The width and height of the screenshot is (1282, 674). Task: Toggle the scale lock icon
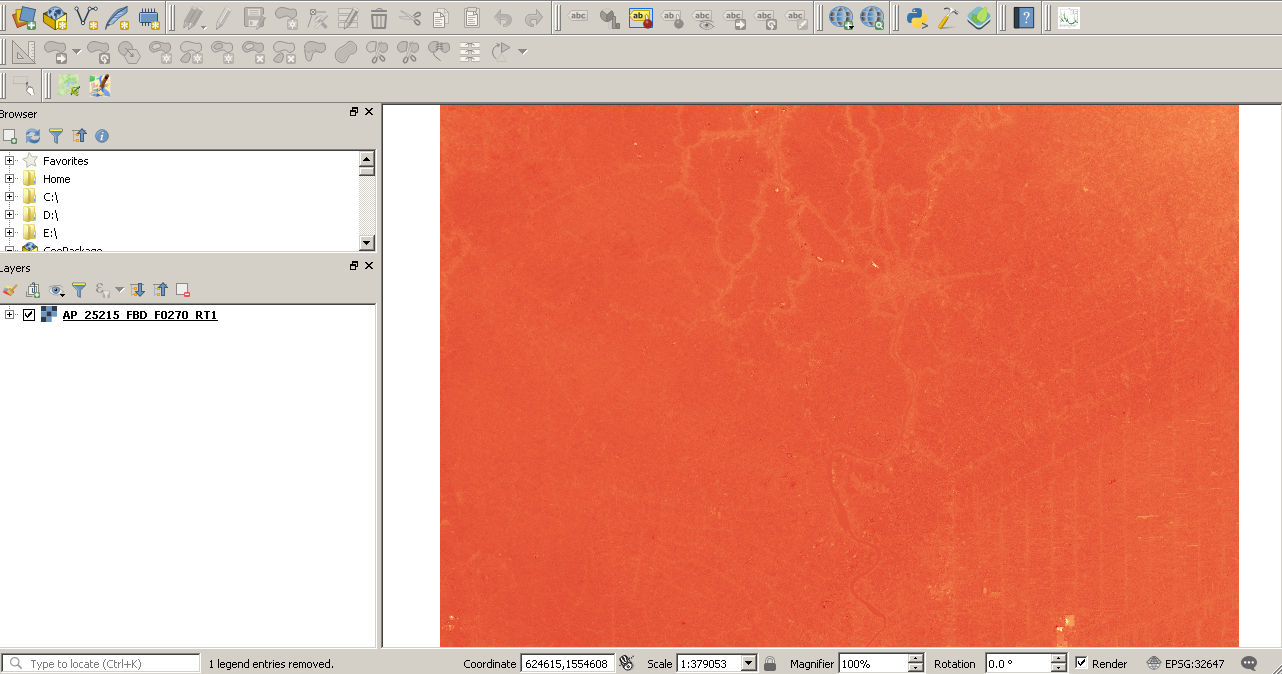click(770, 663)
